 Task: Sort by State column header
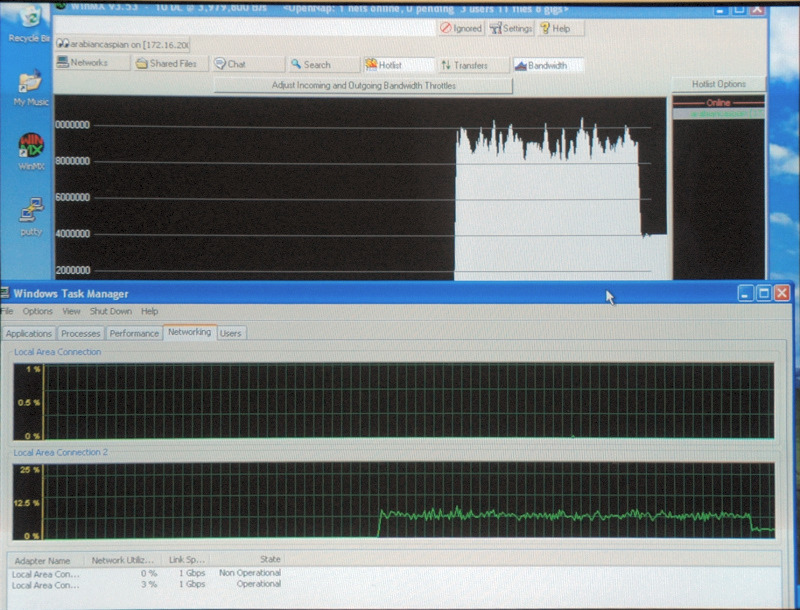[248, 560]
